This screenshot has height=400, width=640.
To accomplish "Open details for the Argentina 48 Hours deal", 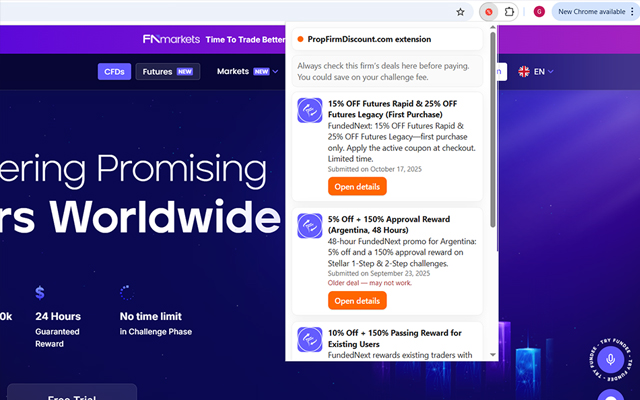I will click(x=357, y=301).
